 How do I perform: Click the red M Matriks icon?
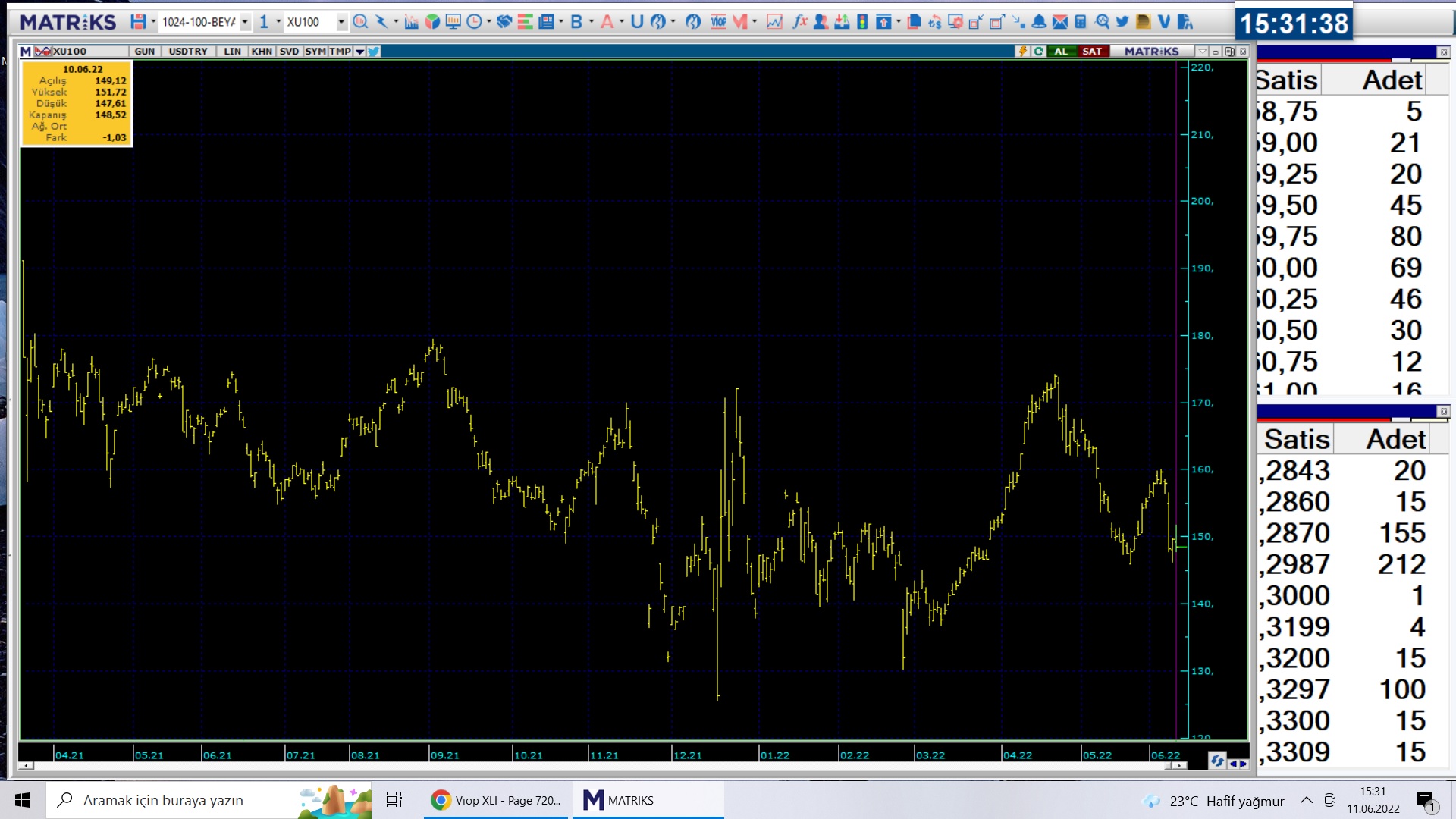point(739,22)
